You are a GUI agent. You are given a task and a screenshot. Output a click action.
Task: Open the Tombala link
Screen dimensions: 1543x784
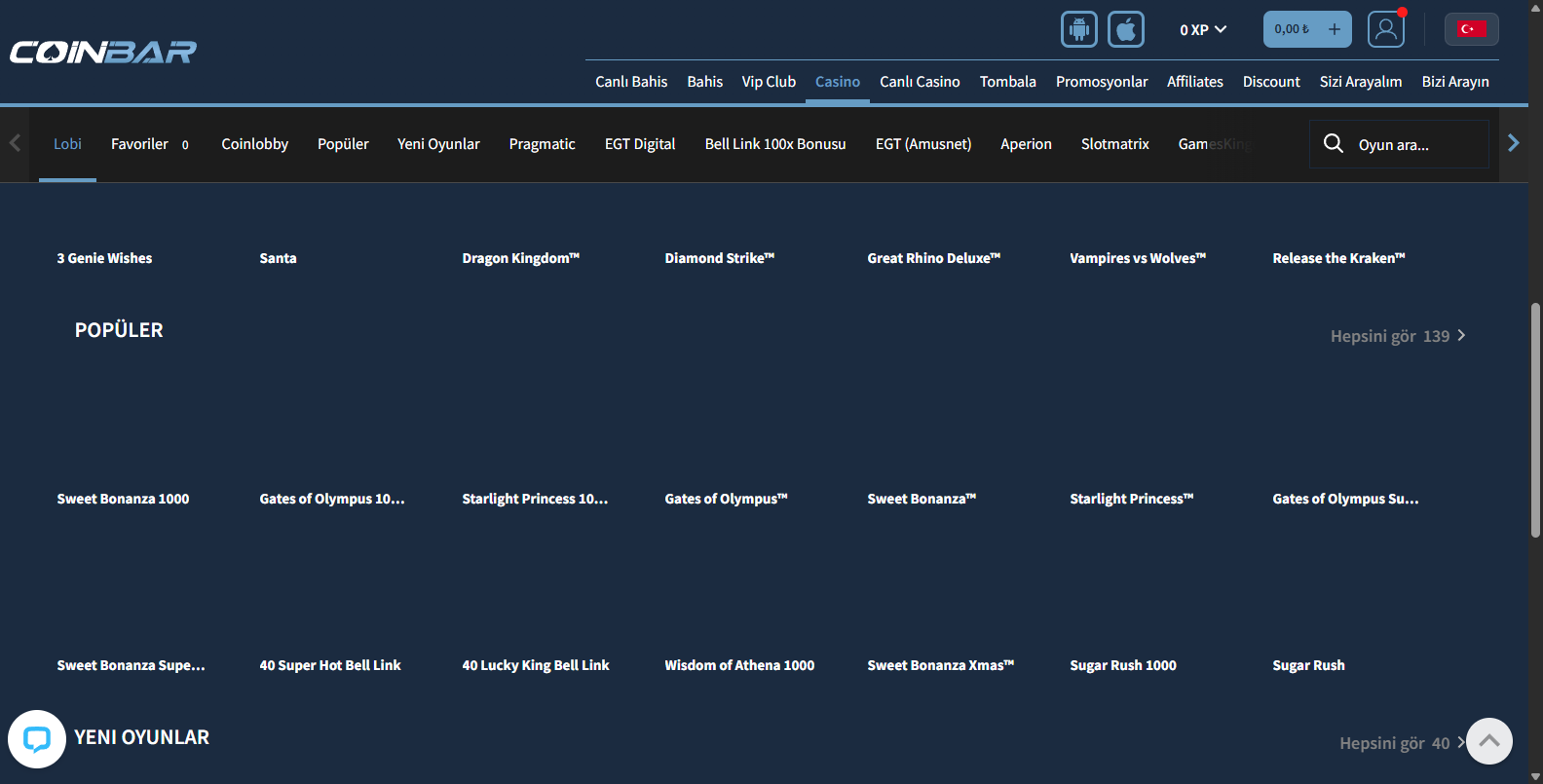(x=1008, y=82)
